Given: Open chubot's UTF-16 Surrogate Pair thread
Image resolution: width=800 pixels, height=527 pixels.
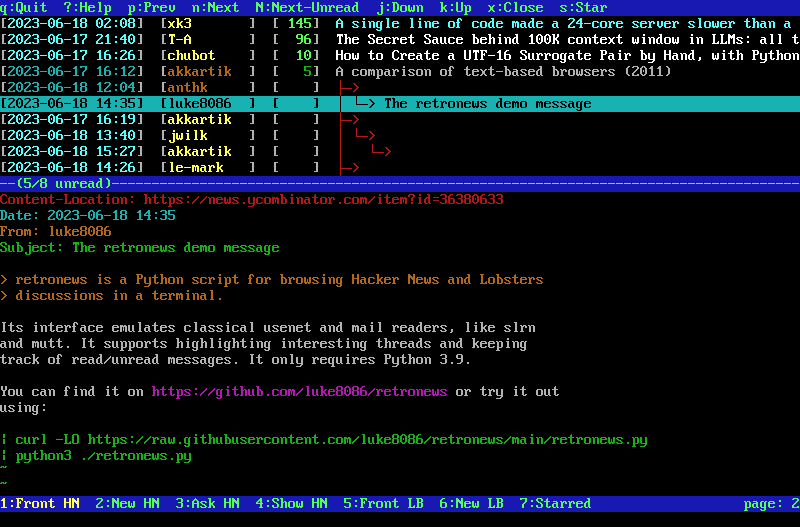Looking at the screenshot, I should point(400,55).
